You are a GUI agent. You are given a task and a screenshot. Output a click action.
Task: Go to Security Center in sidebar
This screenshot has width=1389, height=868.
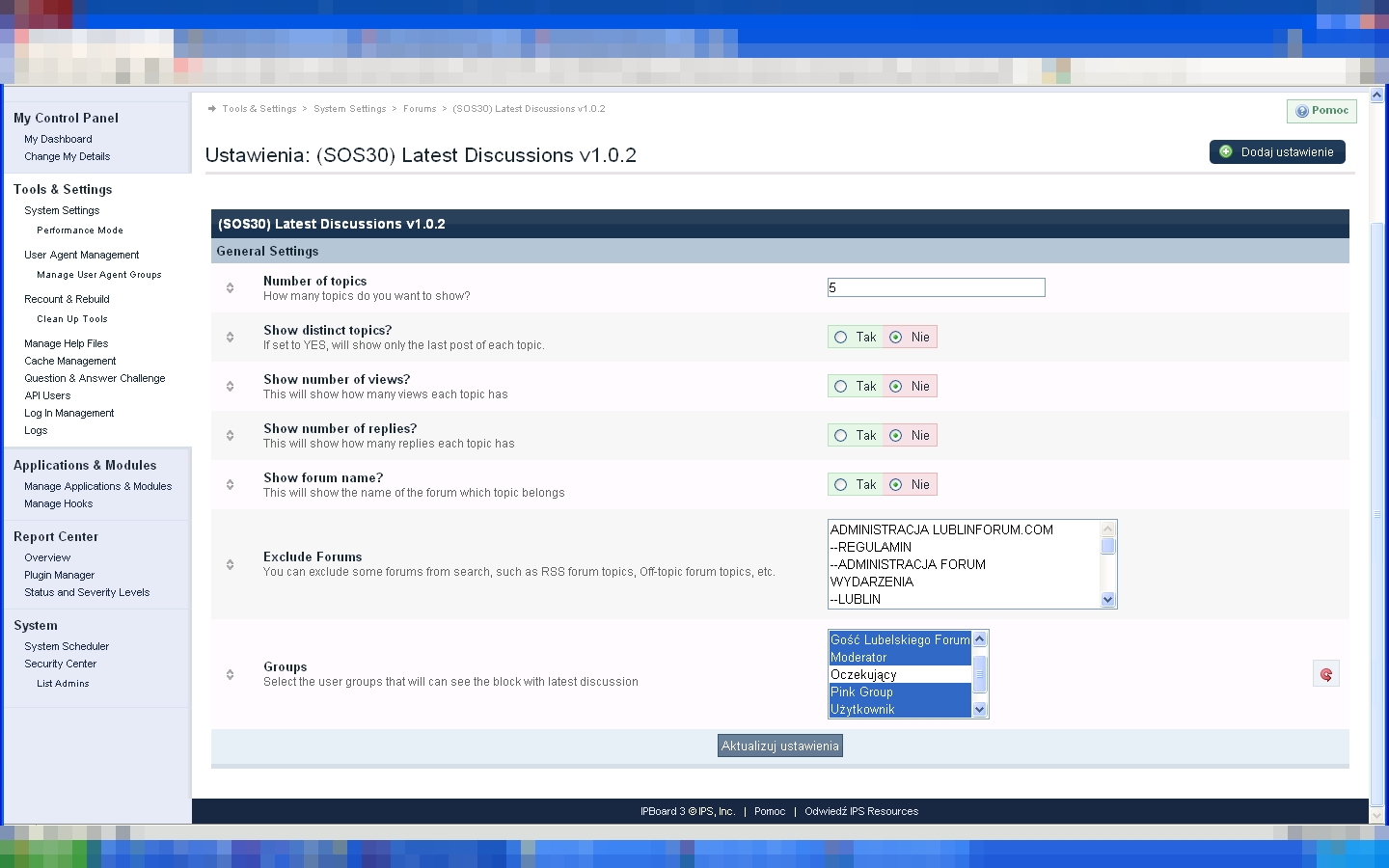(x=60, y=664)
